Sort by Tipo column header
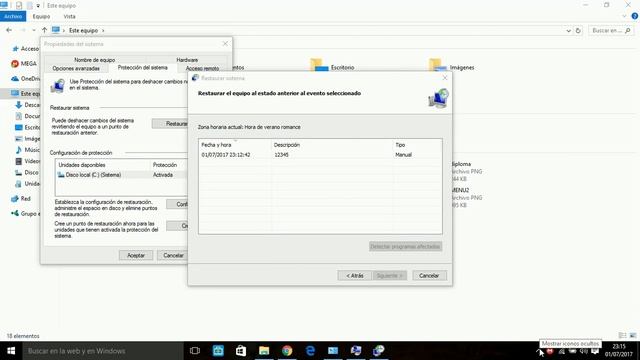 tap(417, 144)
